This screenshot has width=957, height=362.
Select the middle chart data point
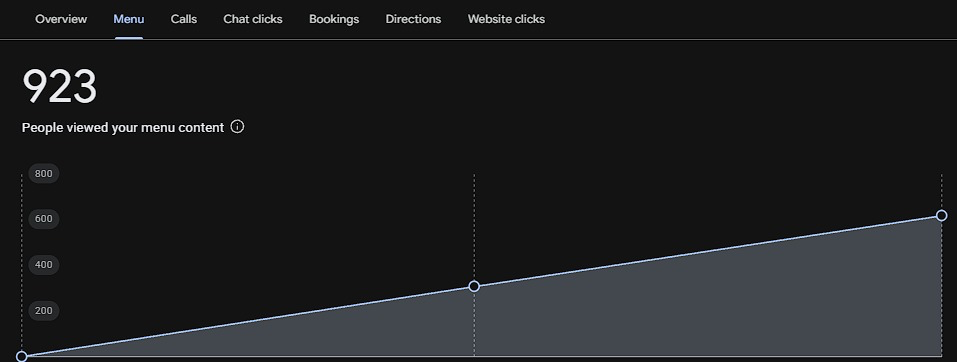(474, 286)
